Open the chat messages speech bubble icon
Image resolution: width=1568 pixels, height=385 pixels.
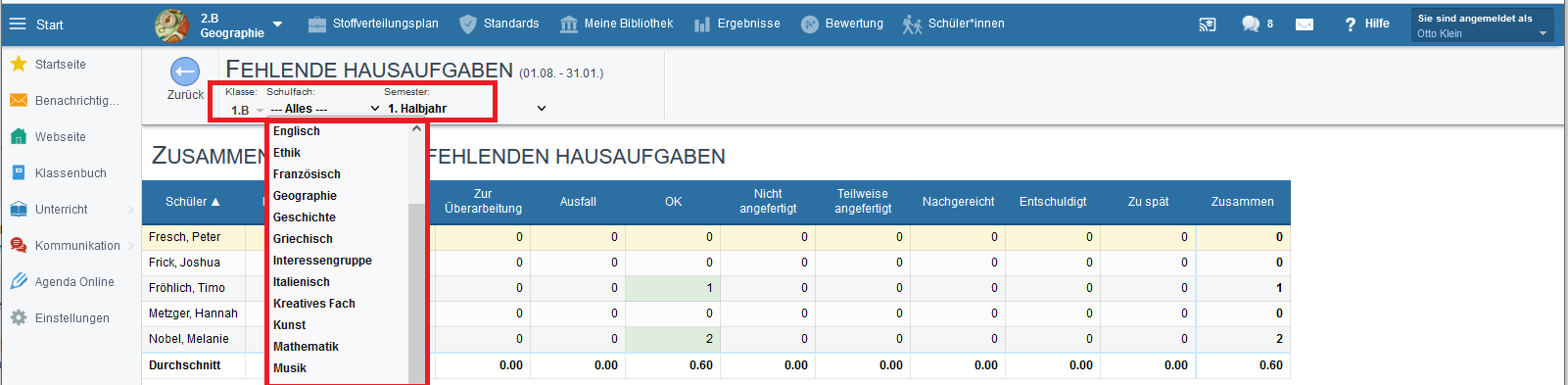click(1251, 24)
